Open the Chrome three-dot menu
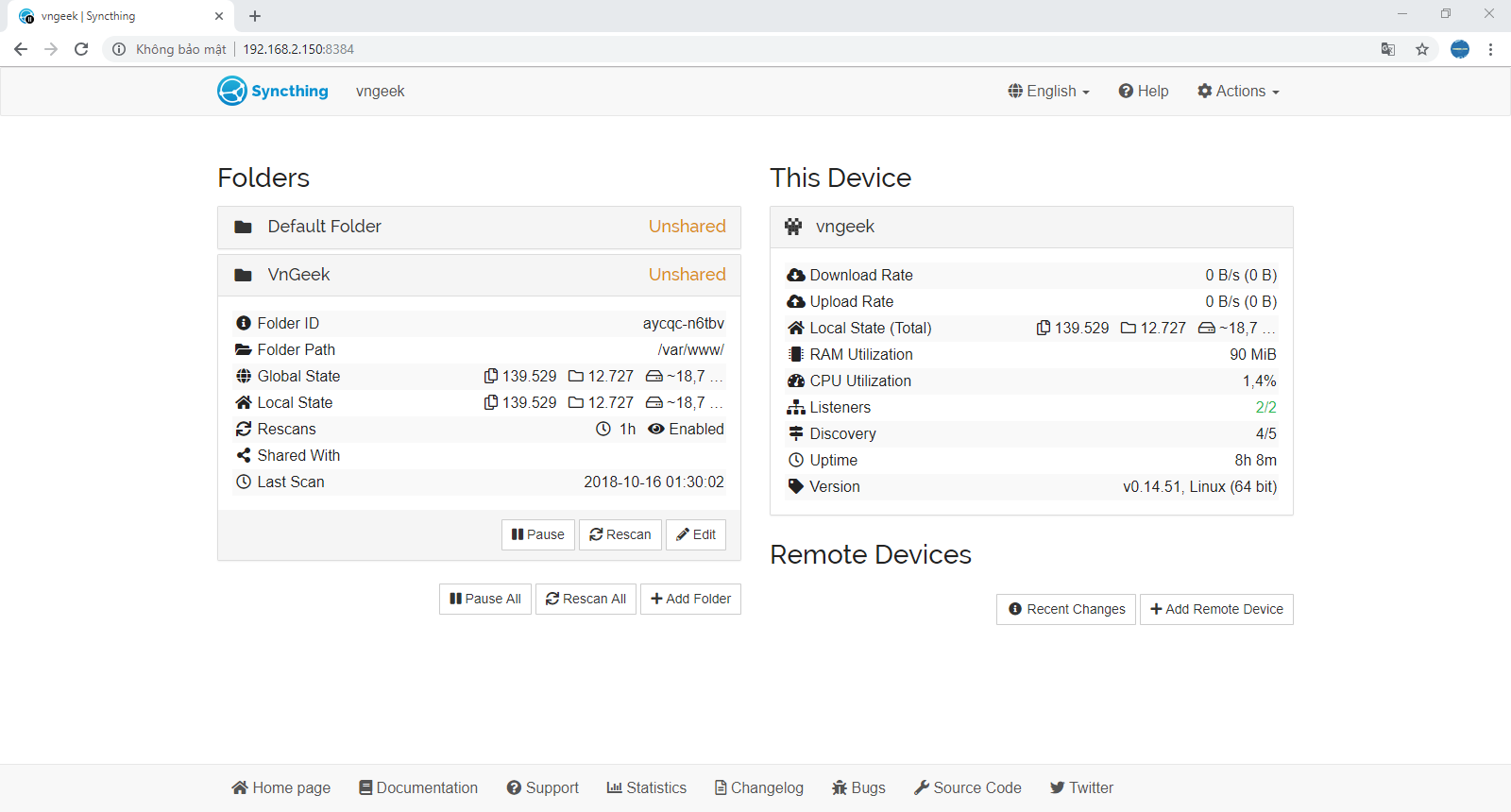 (1490, 49)
